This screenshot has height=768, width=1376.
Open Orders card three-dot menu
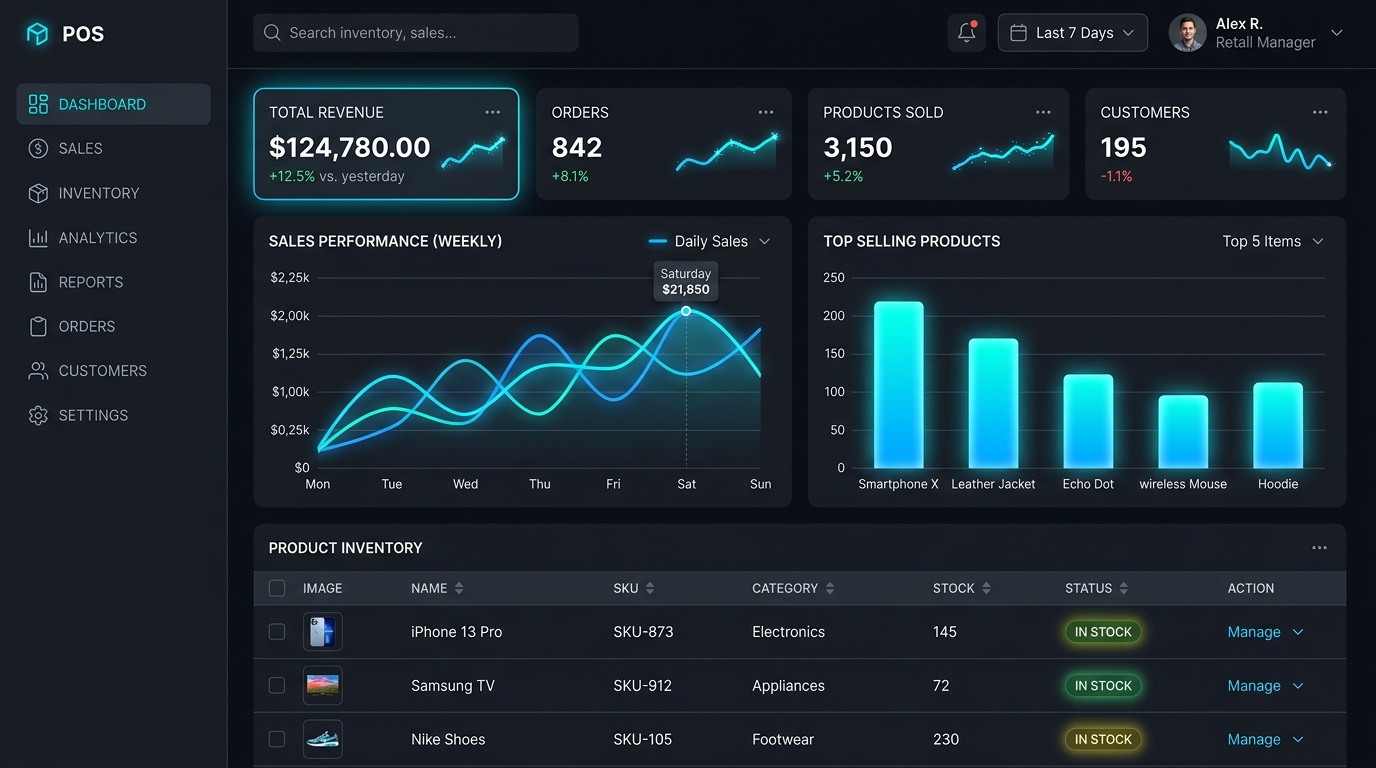(x=766, y=112)
